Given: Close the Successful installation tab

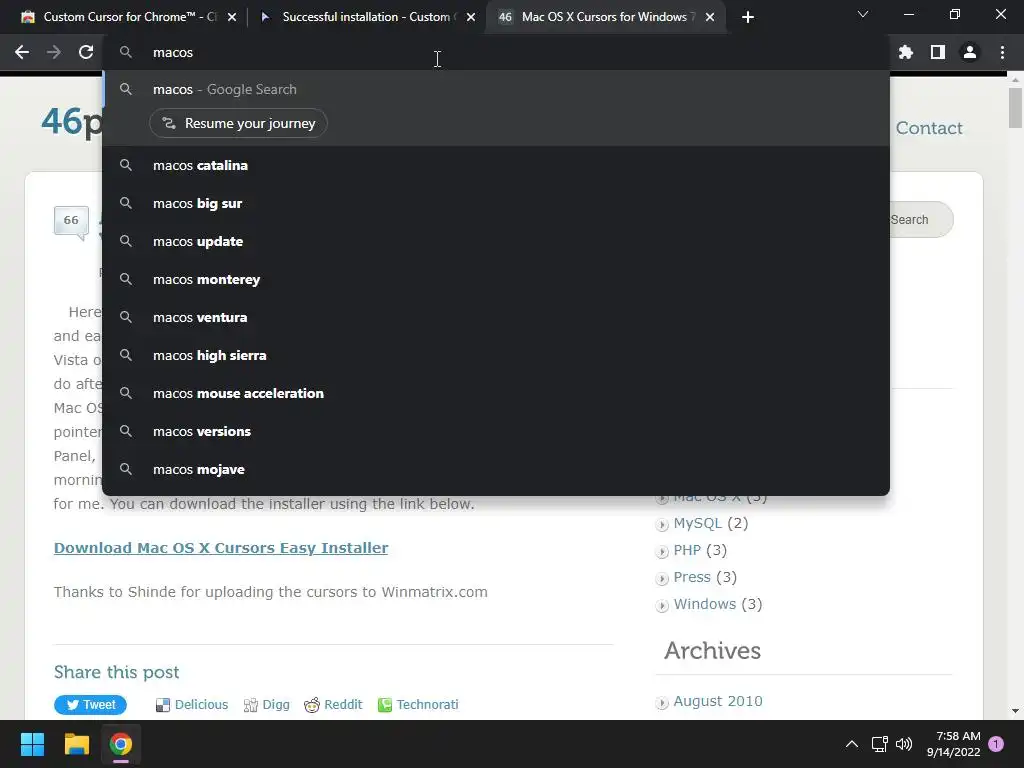Looking at the screenshot, I should click(x=471, y=17).
